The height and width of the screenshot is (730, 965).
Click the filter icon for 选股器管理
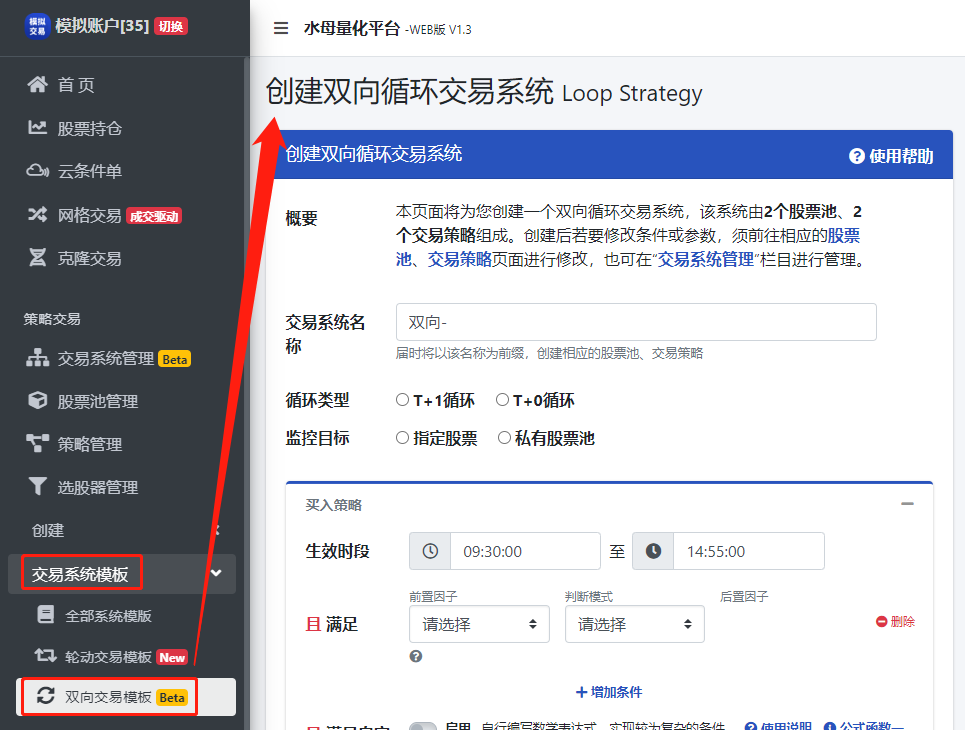38,487
